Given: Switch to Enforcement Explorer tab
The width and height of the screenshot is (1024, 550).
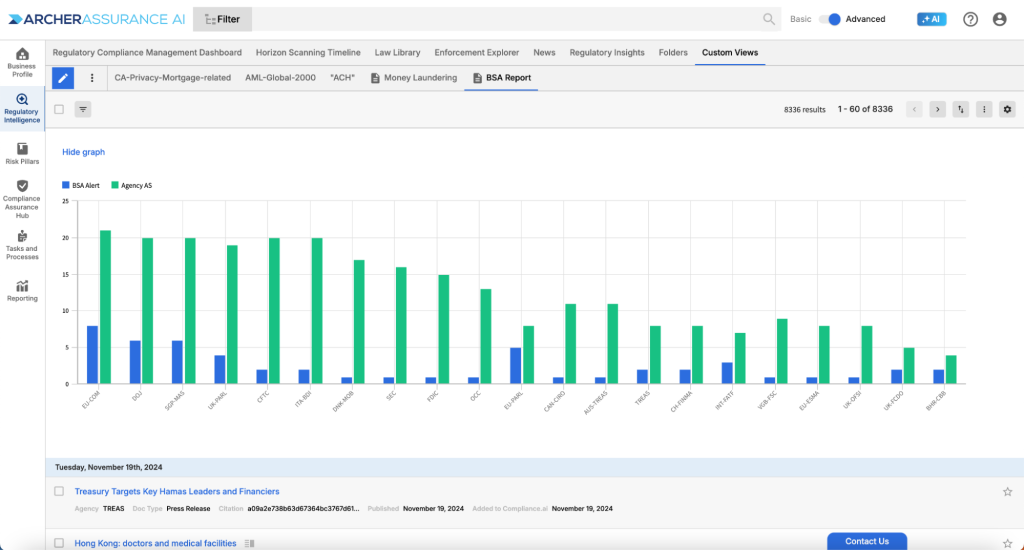Looking at the screenshot, I should (x=477, y=52).
